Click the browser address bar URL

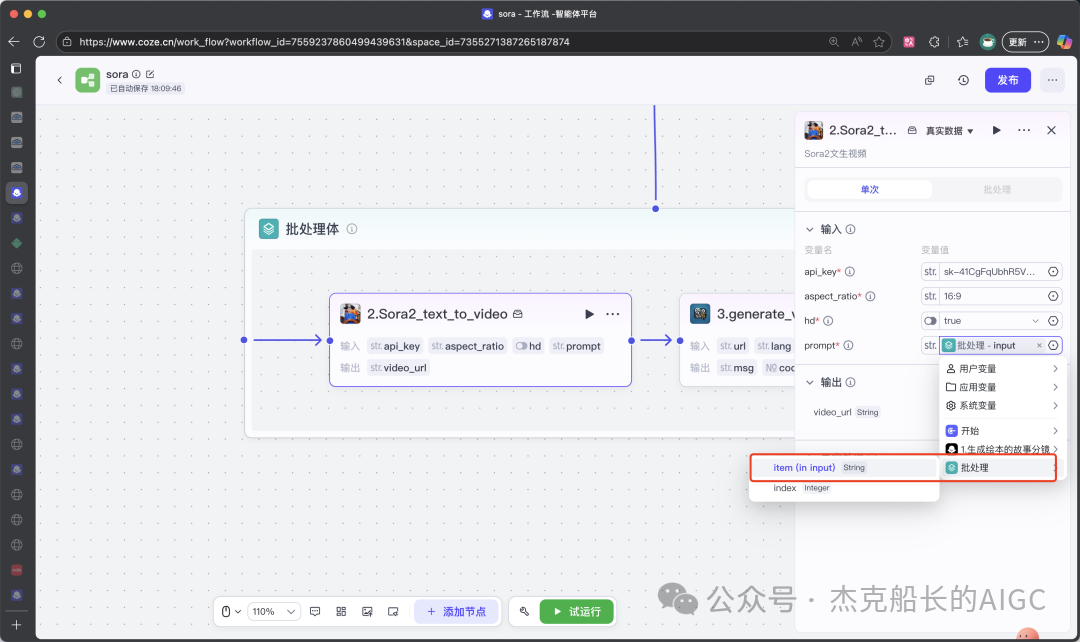(x=324, y=42)
